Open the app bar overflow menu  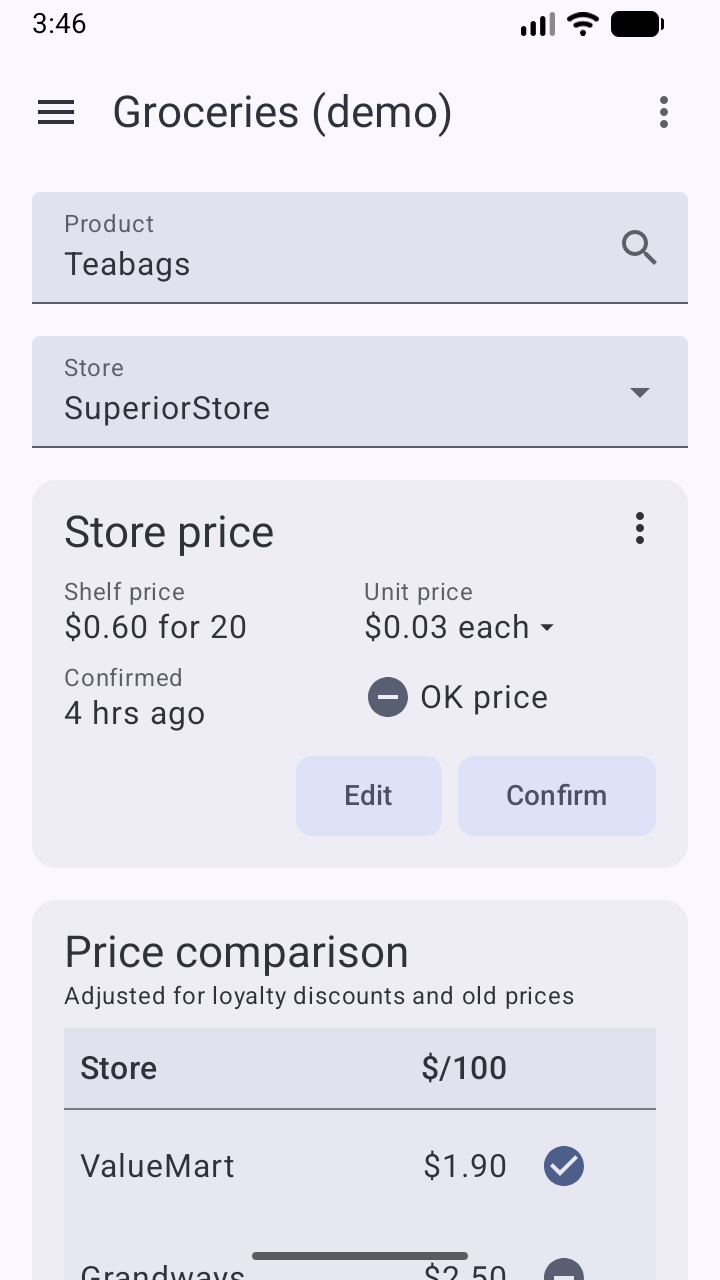pos(663,112)
